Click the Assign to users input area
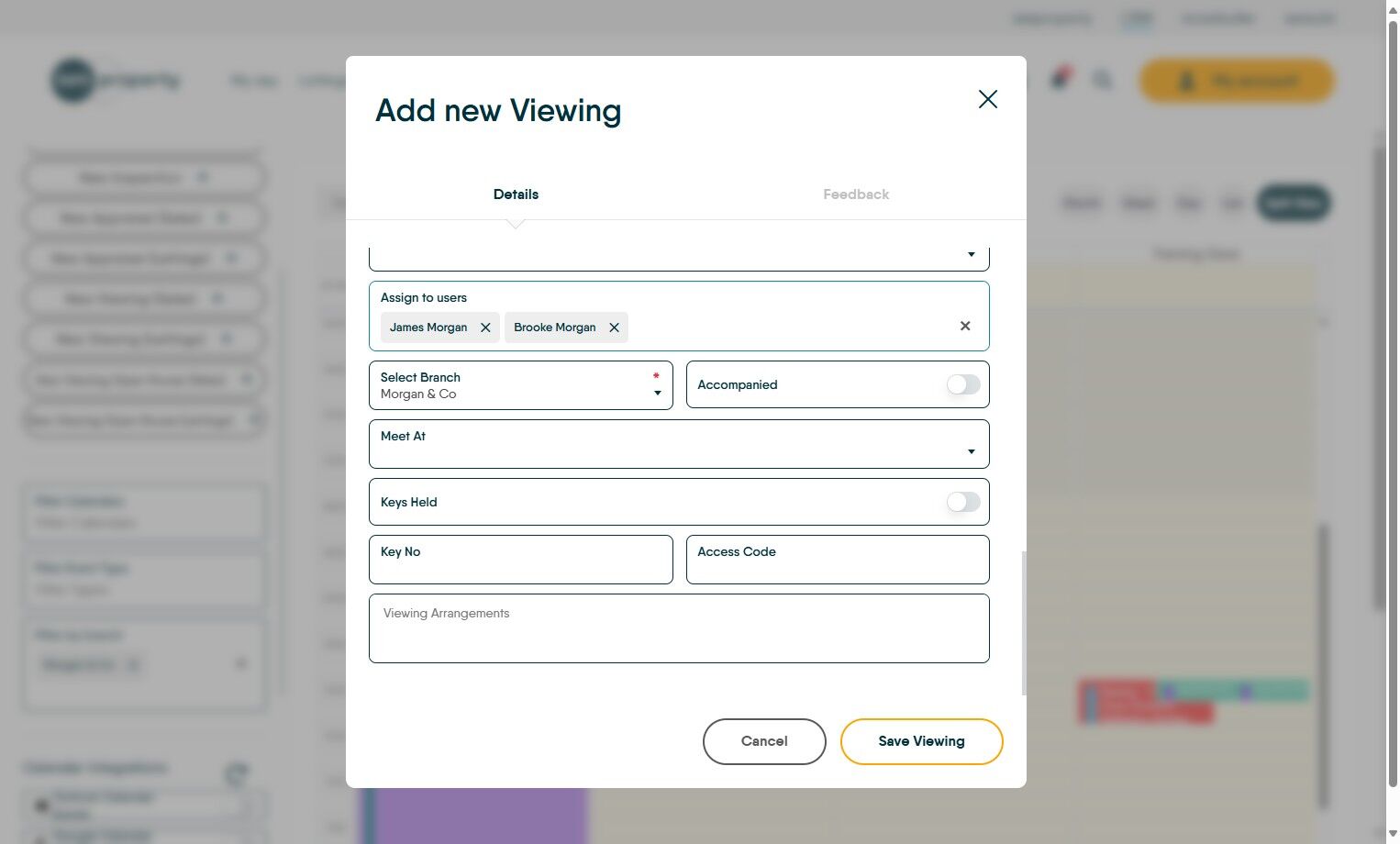1400x844 pixels. click(x=789, y=328)
